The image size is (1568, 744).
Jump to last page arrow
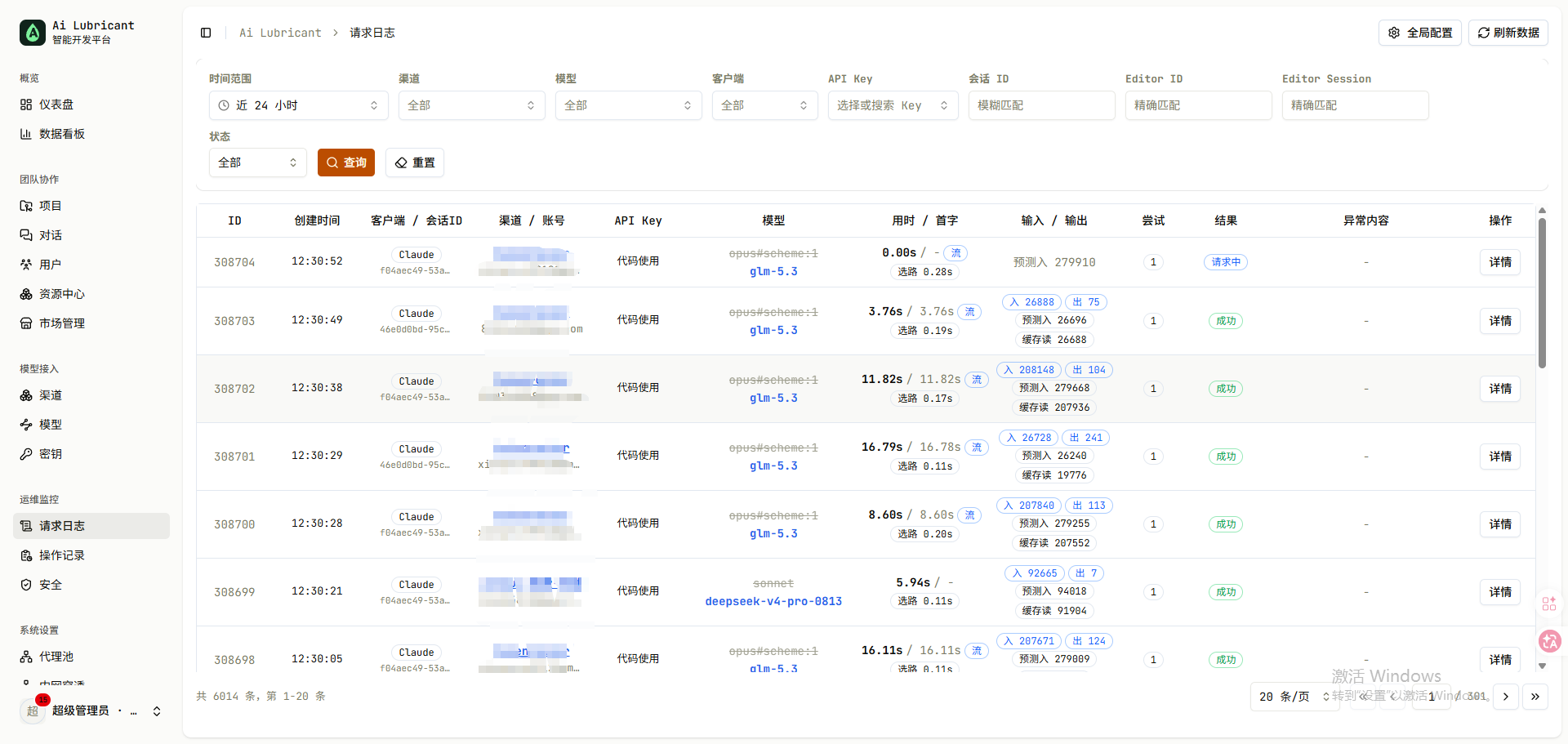pos(1535,697)
